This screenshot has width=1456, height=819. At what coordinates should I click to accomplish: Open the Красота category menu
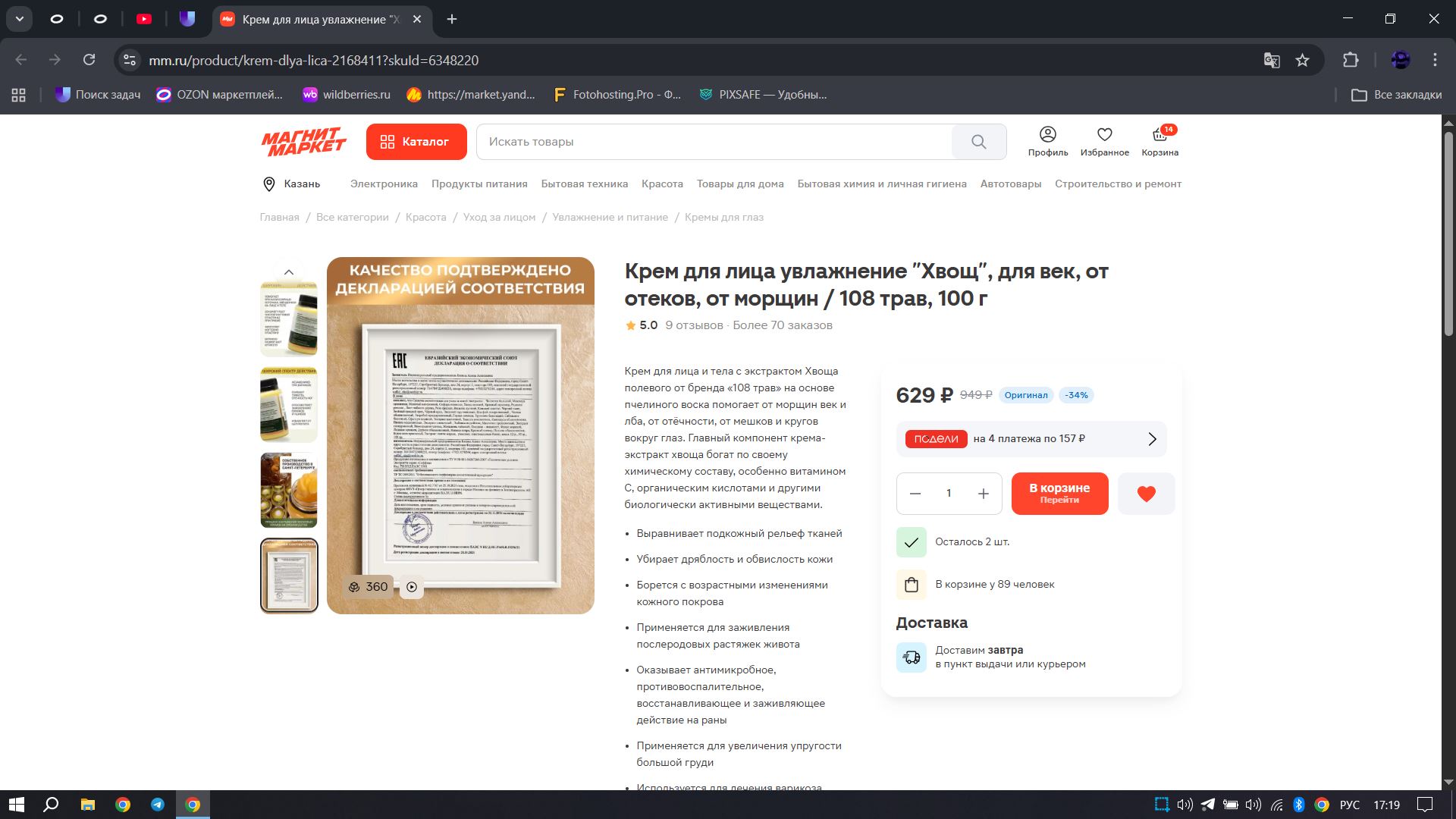(x=662, y=184)
